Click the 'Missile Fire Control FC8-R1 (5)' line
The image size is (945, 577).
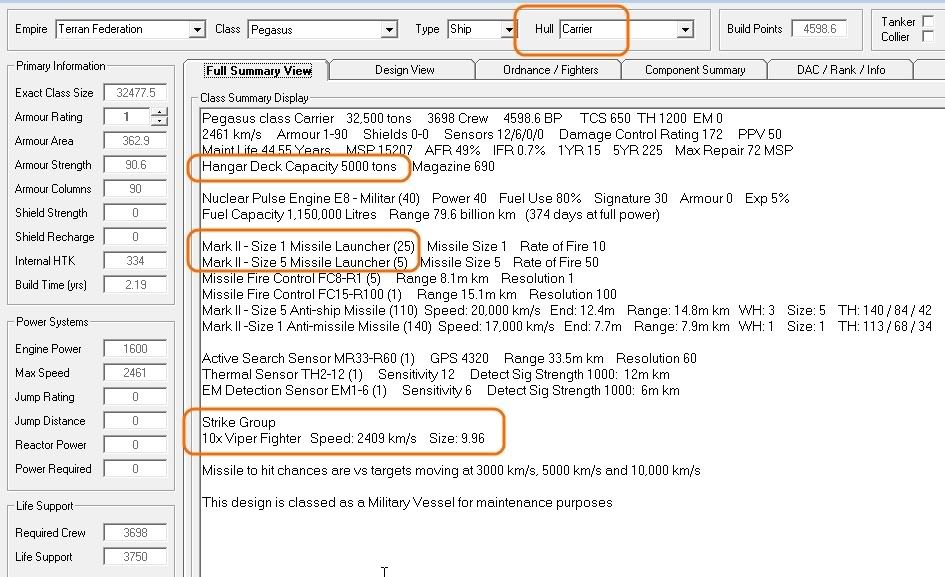[x=388, y=279]
